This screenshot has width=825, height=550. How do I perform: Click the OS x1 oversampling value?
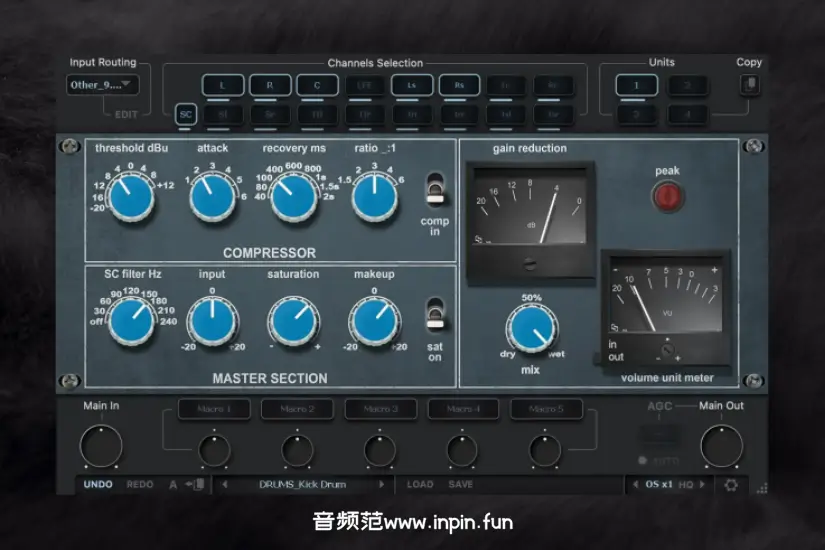[659, 484]
